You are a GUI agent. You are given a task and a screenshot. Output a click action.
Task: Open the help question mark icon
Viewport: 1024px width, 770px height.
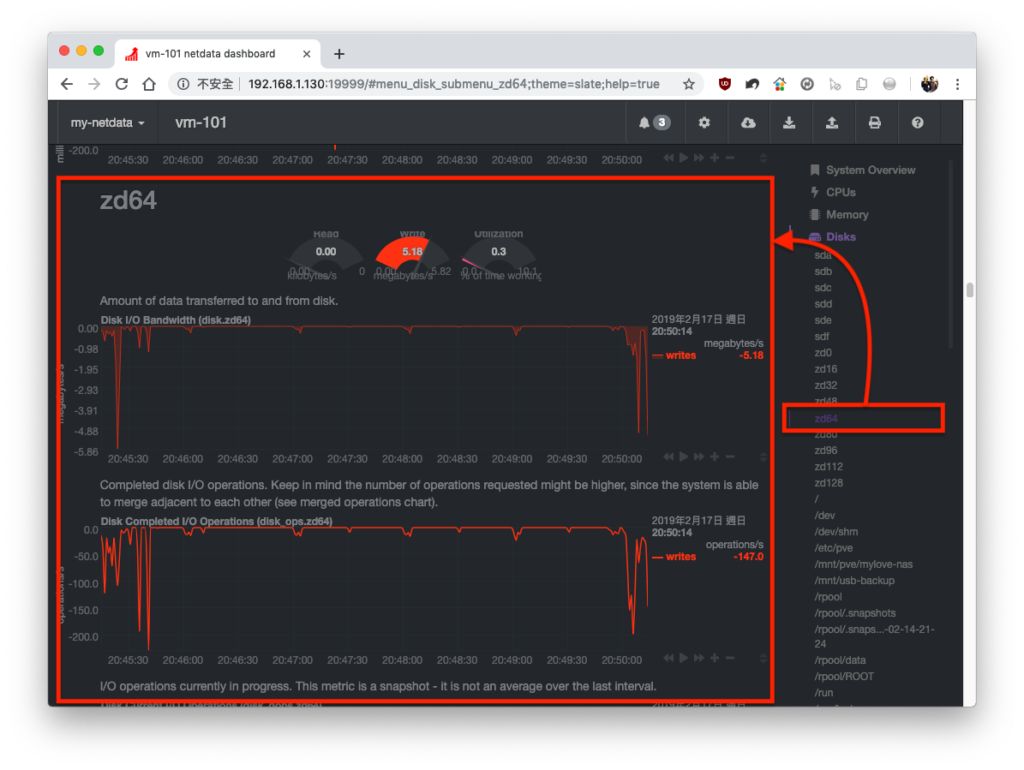coord(918,122)
